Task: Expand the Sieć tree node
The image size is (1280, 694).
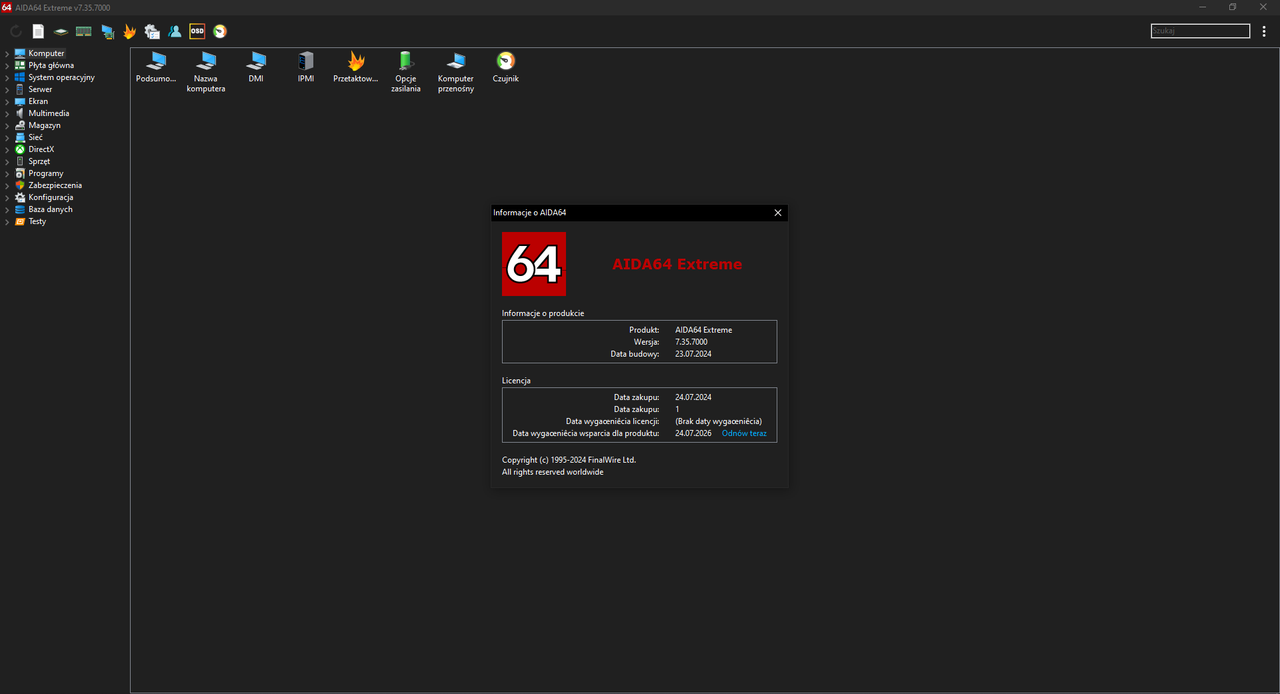Action: (7, 137)
